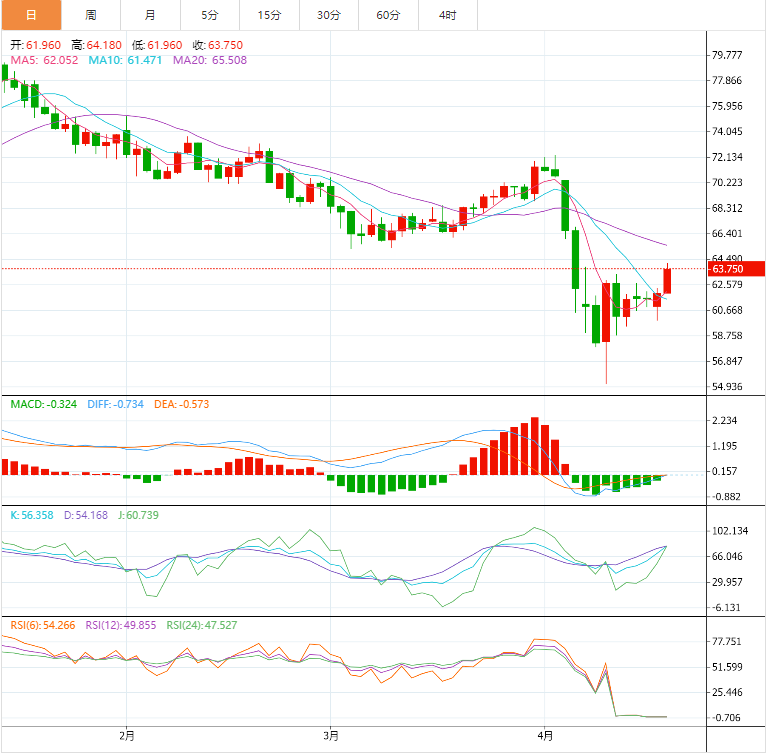
Task: Click the close price 63.750 in header
Action: pyautogui.click(x=226, y=45)
